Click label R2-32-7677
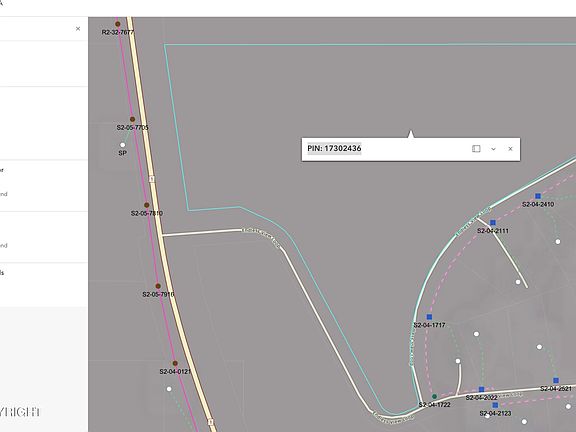Image resolution: width=576 pixels, height=432 pixels. 118,32
